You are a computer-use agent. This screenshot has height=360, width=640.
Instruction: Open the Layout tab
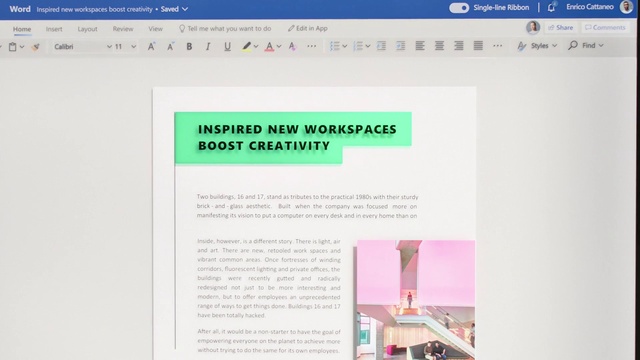pos(87,29)
